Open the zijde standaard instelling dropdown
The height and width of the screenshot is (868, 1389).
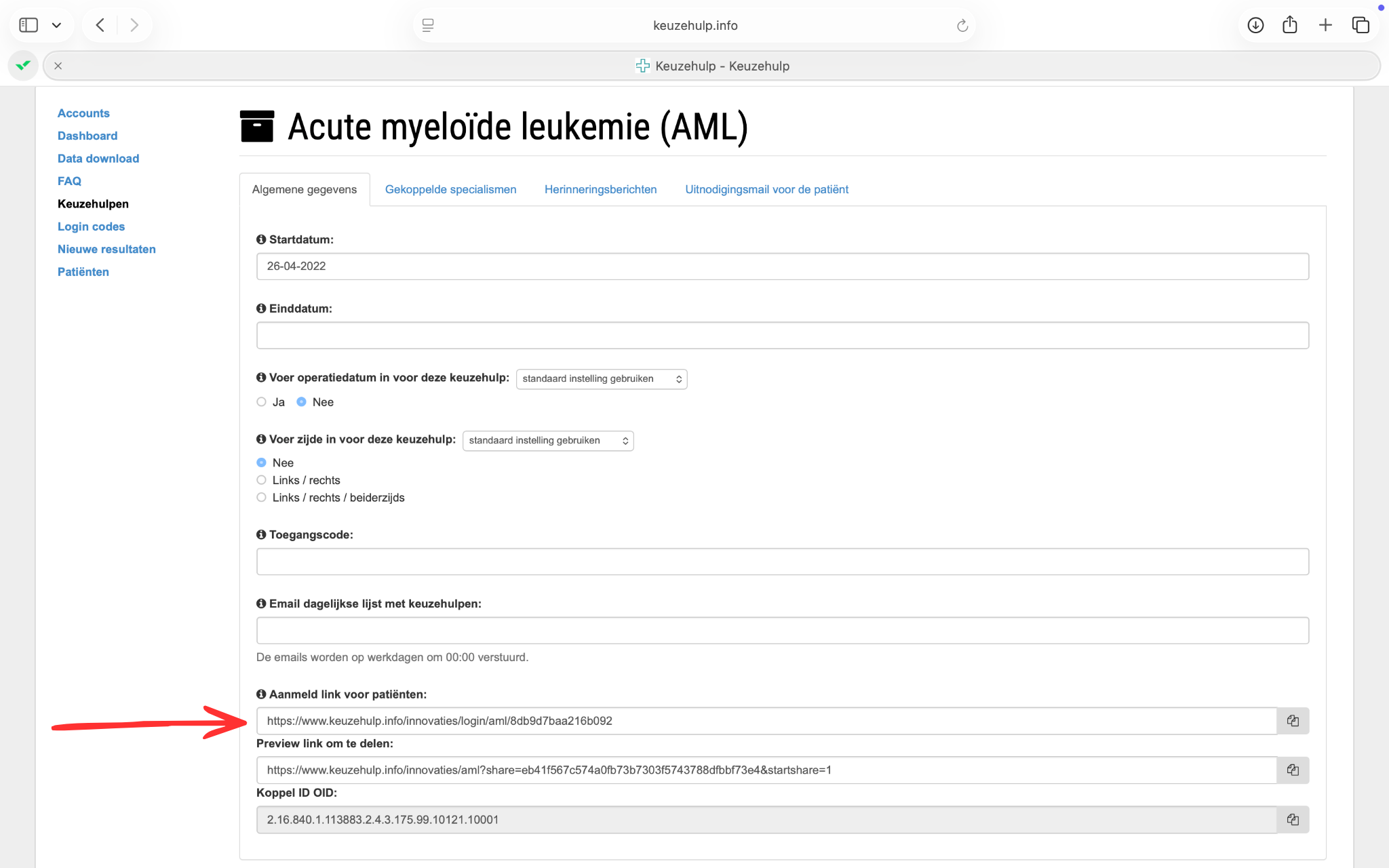547,441
